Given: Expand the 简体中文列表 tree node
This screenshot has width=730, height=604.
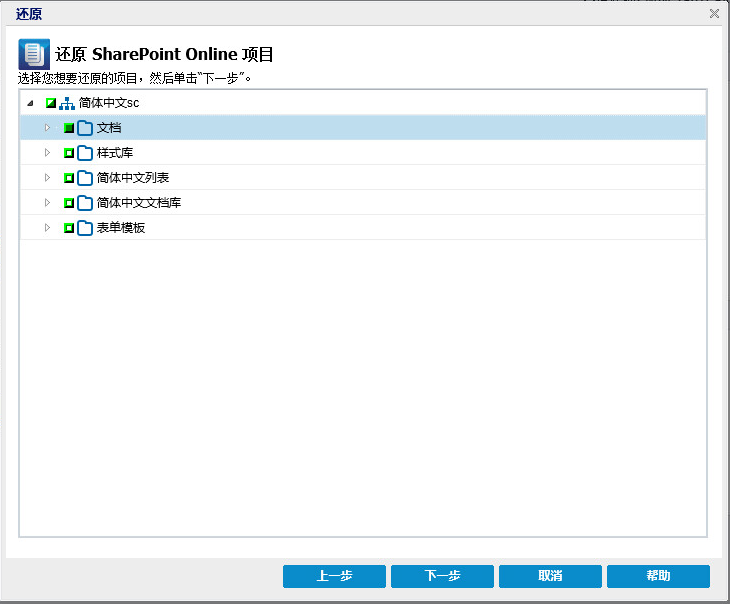Looking at the screenshot, I should pyautogui.click(x=47, y=178).
